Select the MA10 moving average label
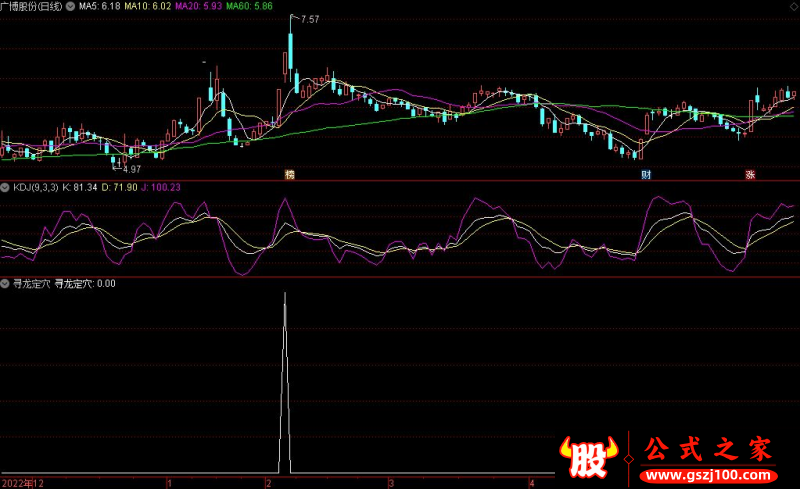Image resolution: width=800 pixels, height=489 pixels. (148, 6)
